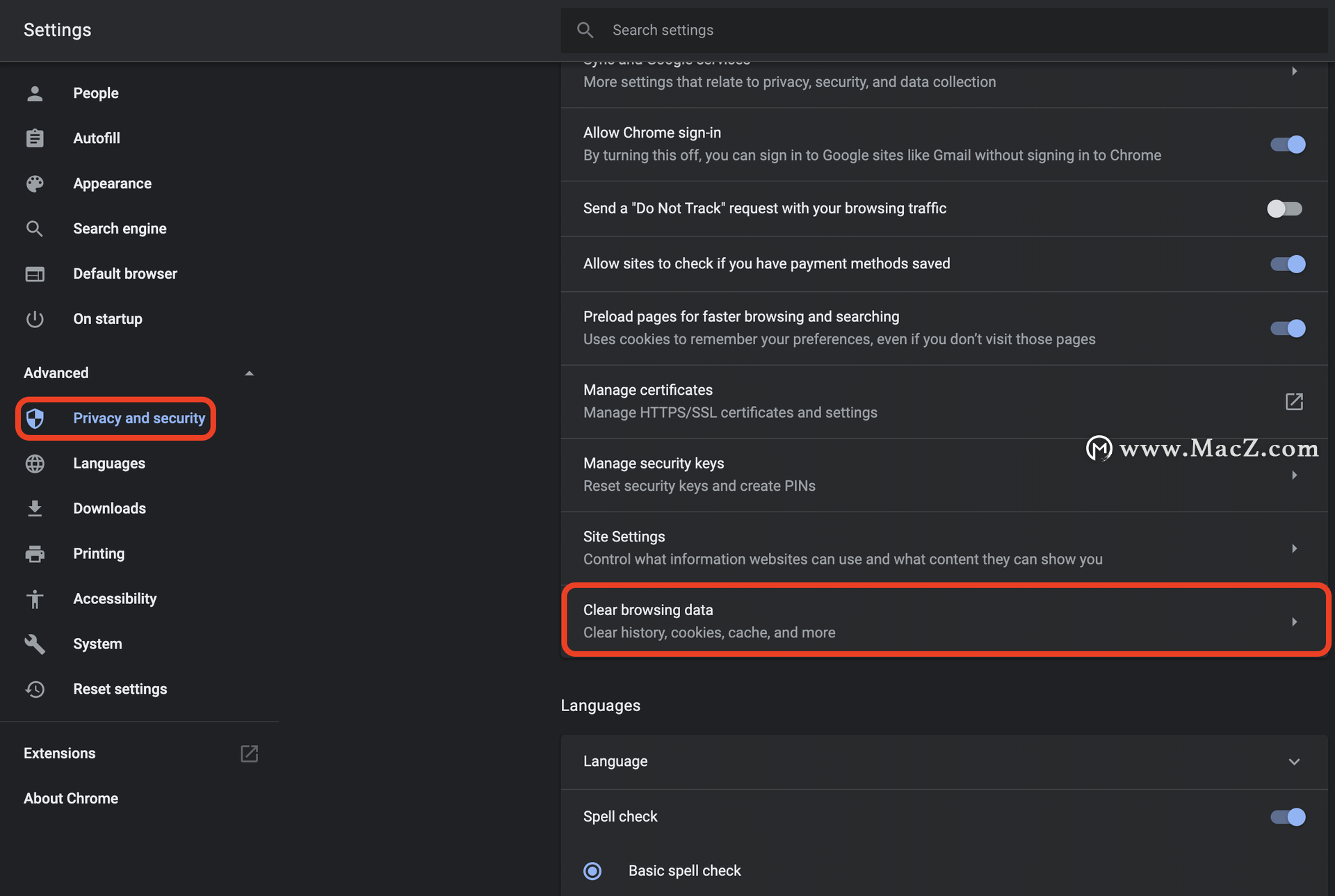Click the Privacy and security shield icon
1335x896 pixels.
point(35,418)
